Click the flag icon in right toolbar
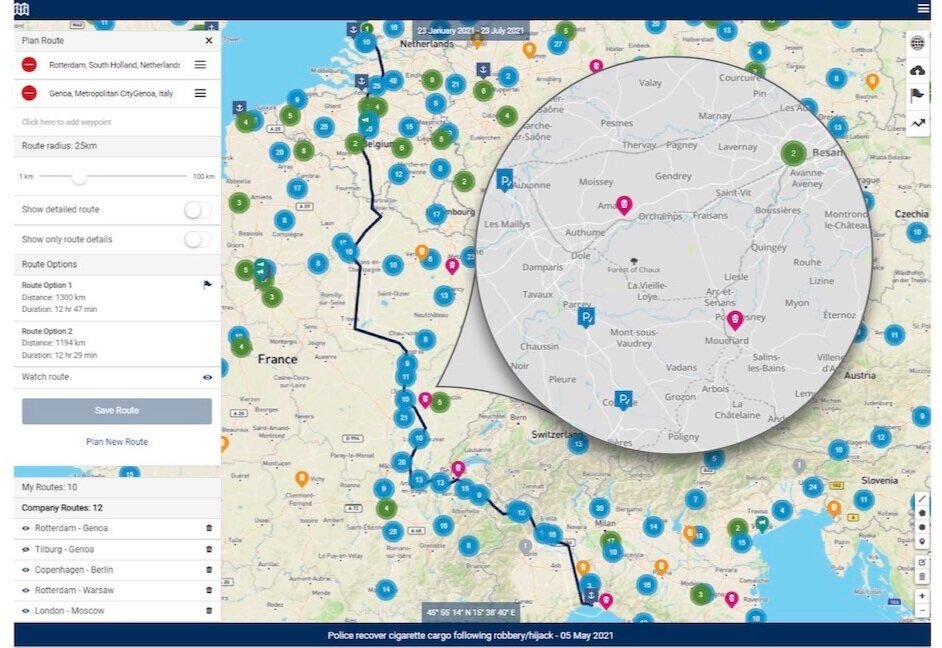942x648 pixels. click(919, 96)
